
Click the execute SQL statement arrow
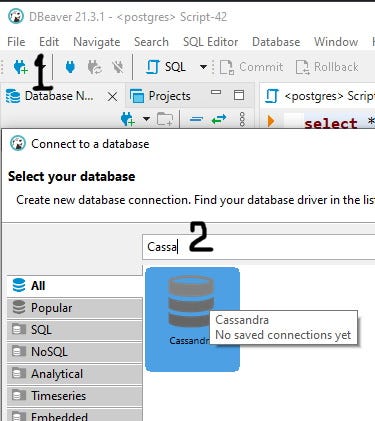pos(271,121)
